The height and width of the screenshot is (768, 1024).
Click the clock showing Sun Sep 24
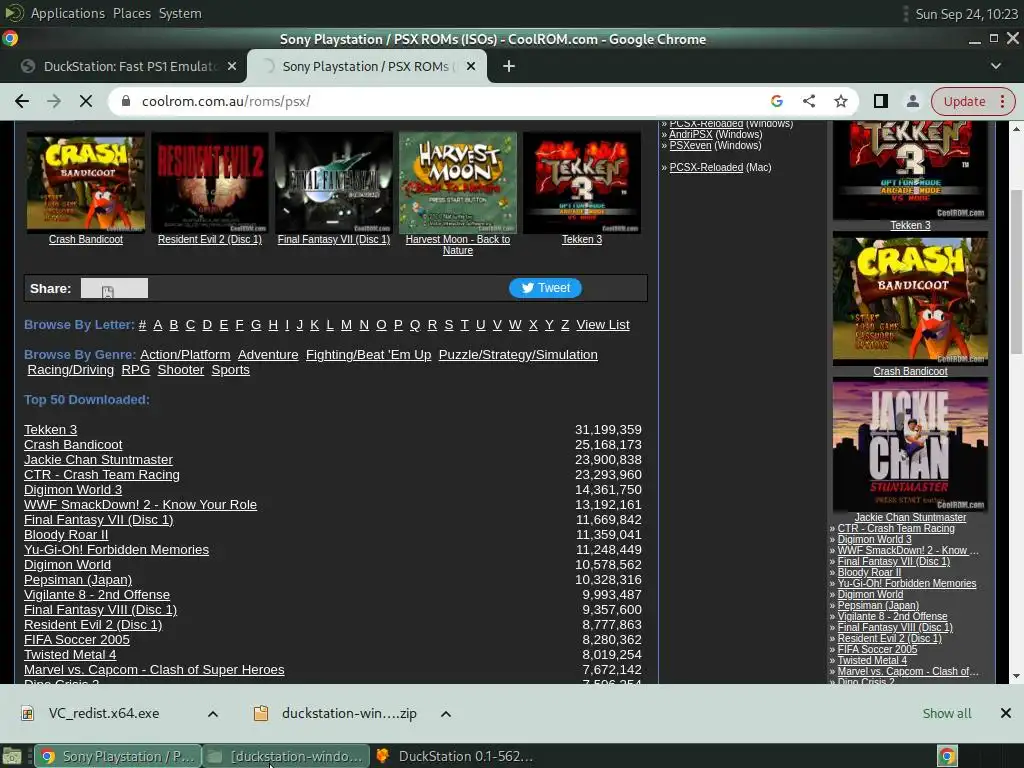966,14
